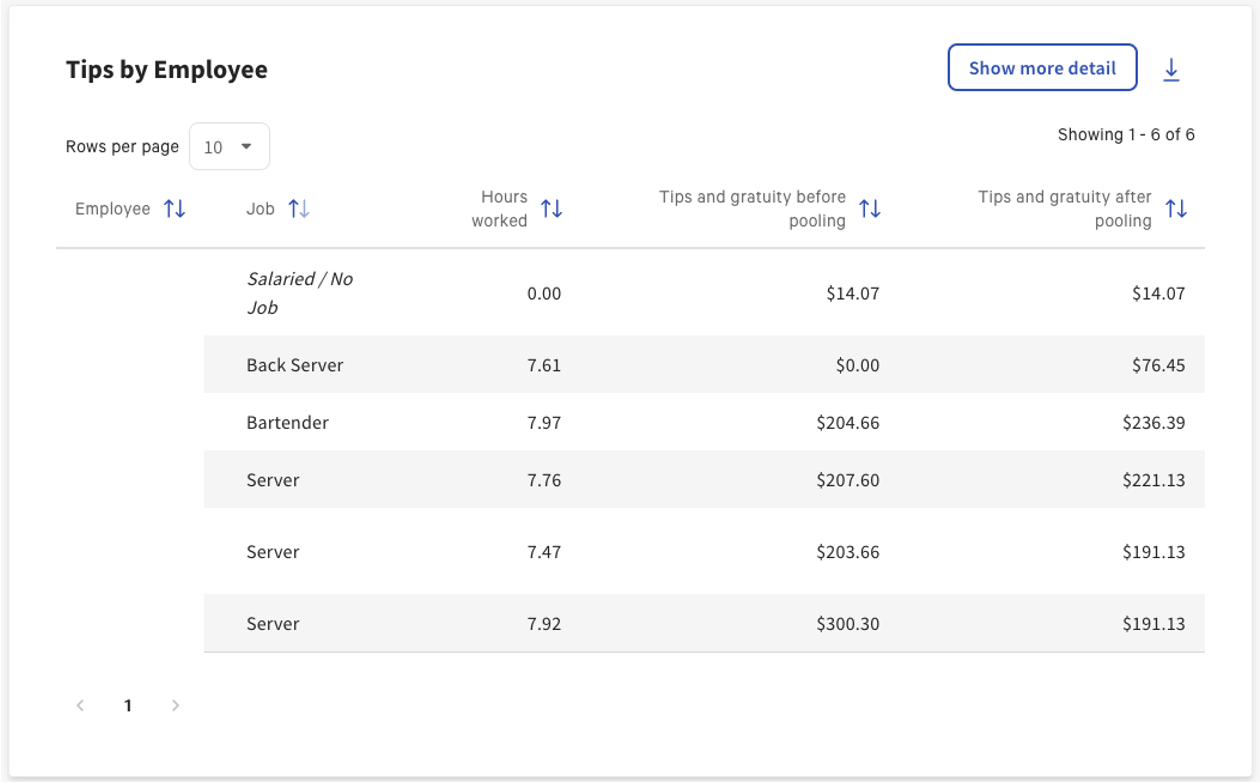
Task: Sort by Hours worked
Action: [551, 209]
